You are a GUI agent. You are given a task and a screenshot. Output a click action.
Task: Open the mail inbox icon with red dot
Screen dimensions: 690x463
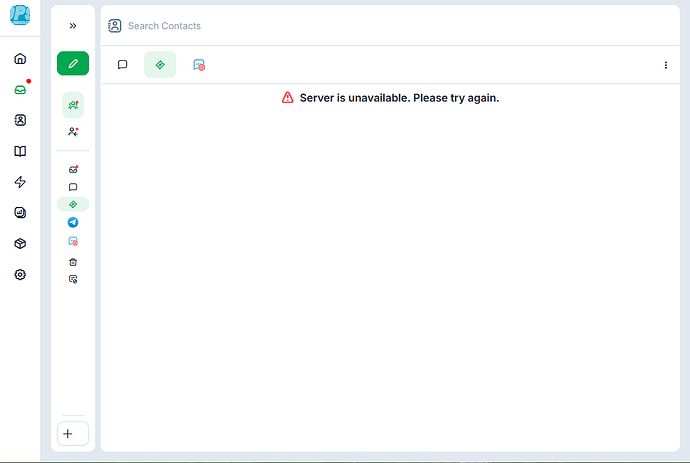(73, 169)
